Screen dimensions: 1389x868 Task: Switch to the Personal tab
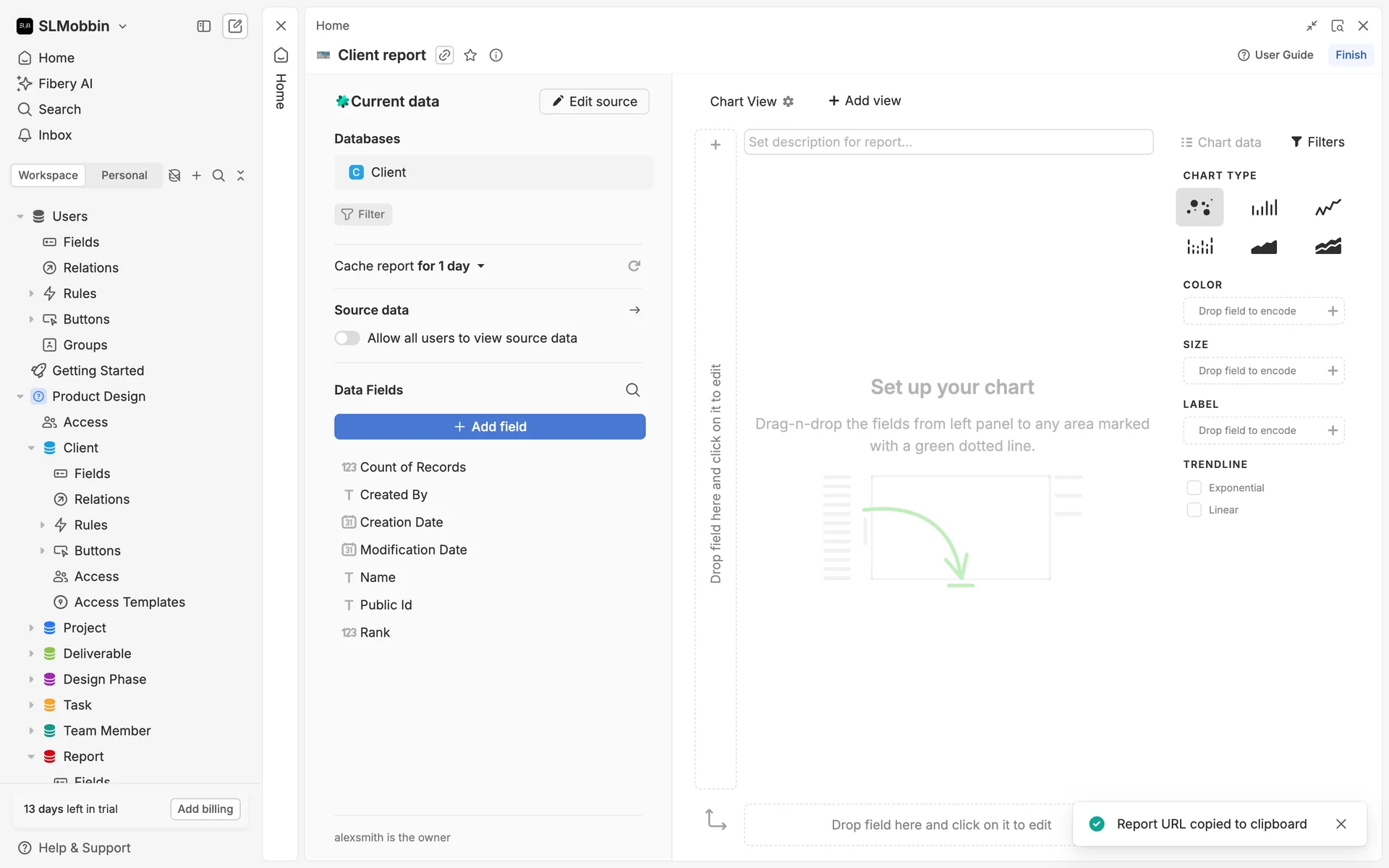pos(124,175)
